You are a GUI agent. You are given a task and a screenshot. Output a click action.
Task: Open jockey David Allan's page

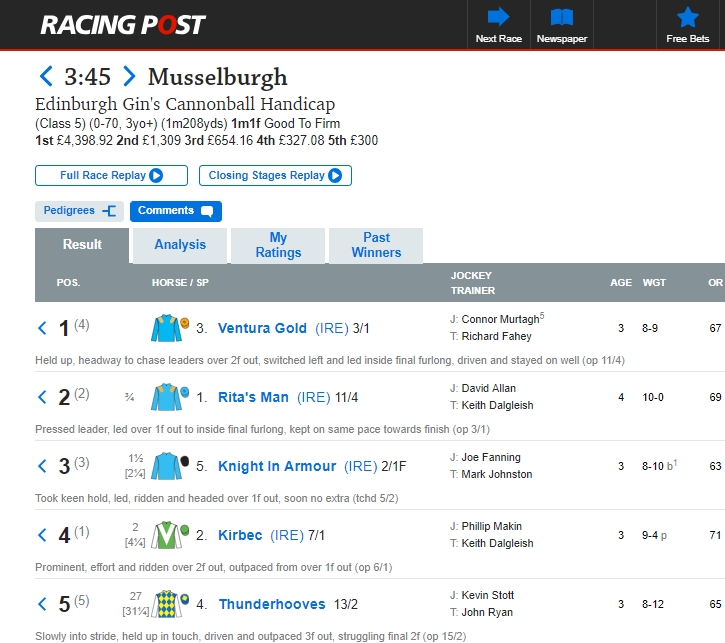(x=488, y=388)
